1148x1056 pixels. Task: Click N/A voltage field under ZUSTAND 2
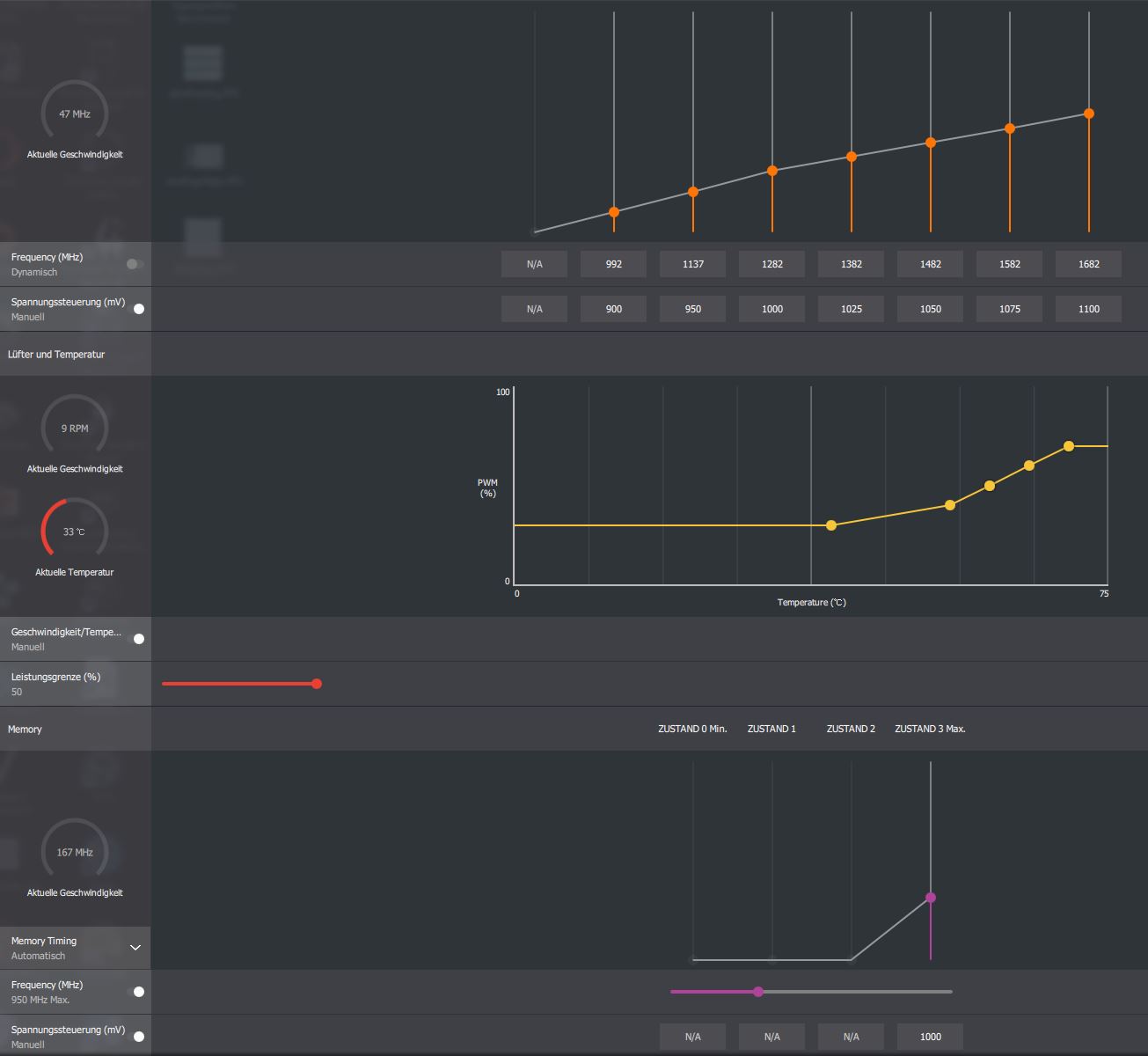tap(852, 1037)
